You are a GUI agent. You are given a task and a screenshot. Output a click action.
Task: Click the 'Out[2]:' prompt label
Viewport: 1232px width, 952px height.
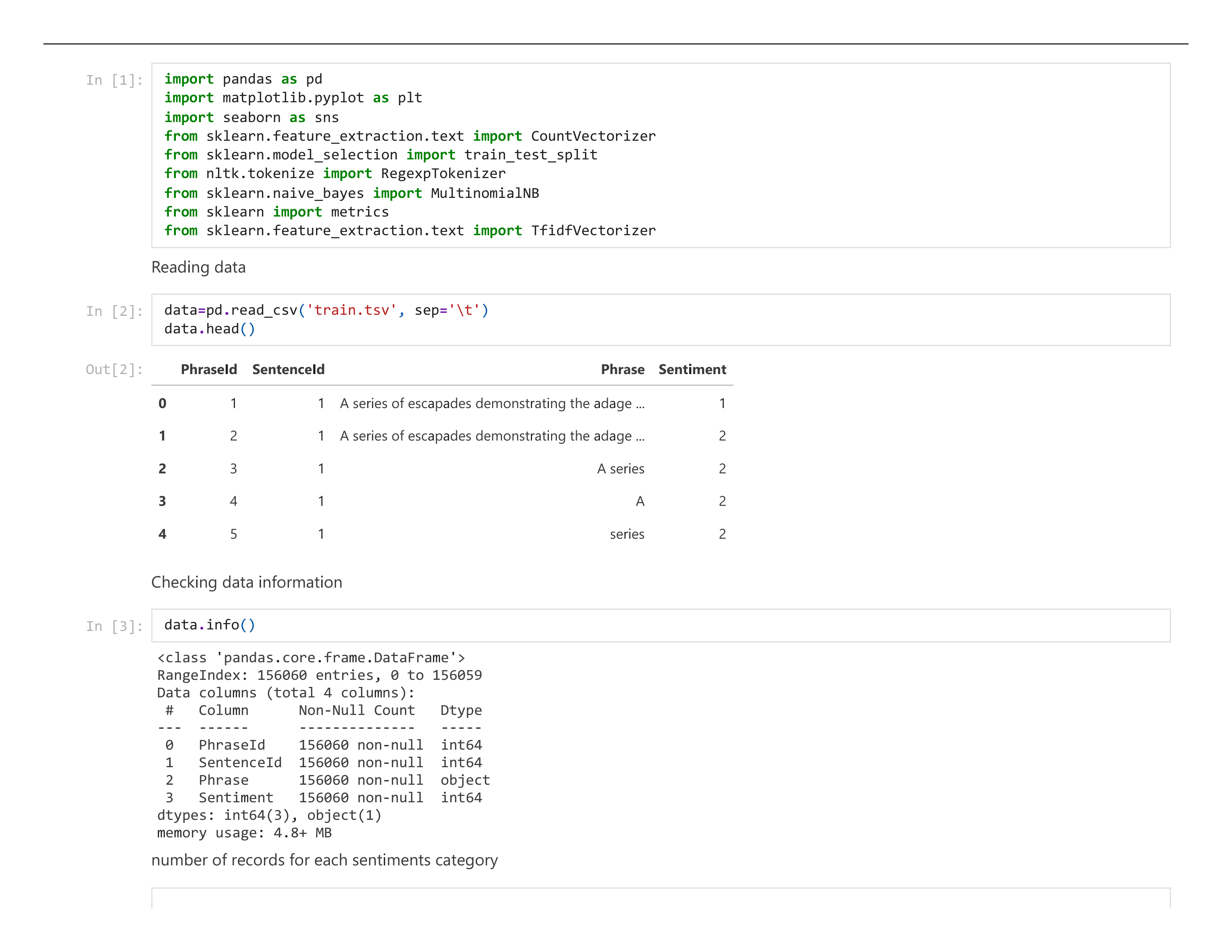115,369
